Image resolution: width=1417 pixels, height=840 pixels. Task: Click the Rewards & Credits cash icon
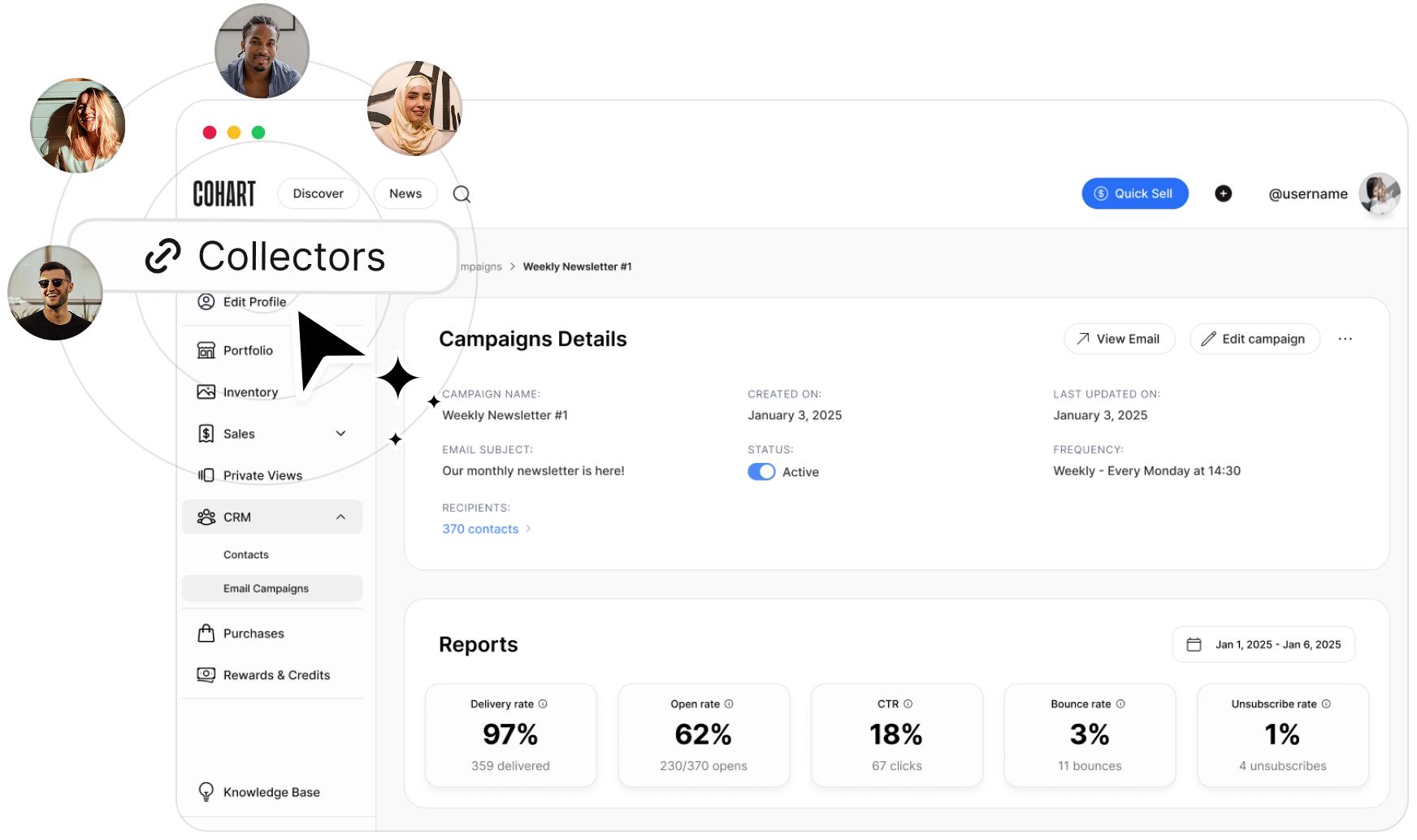(x=206, y=674)
